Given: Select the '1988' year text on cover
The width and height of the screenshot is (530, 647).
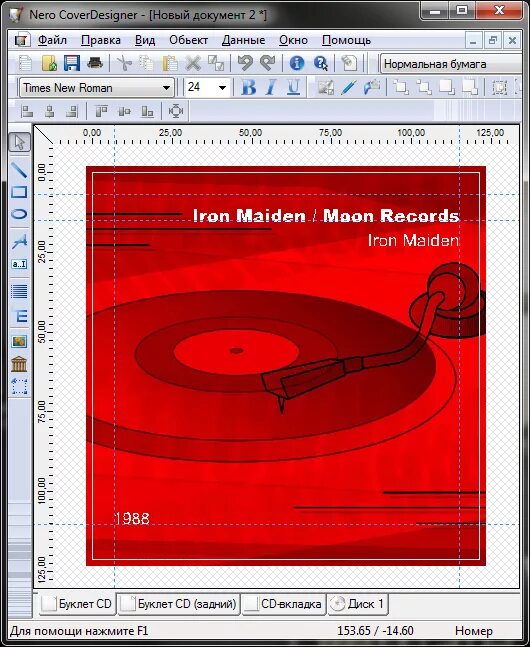Looking at the screenshot, I should click(x=132, y=519).
